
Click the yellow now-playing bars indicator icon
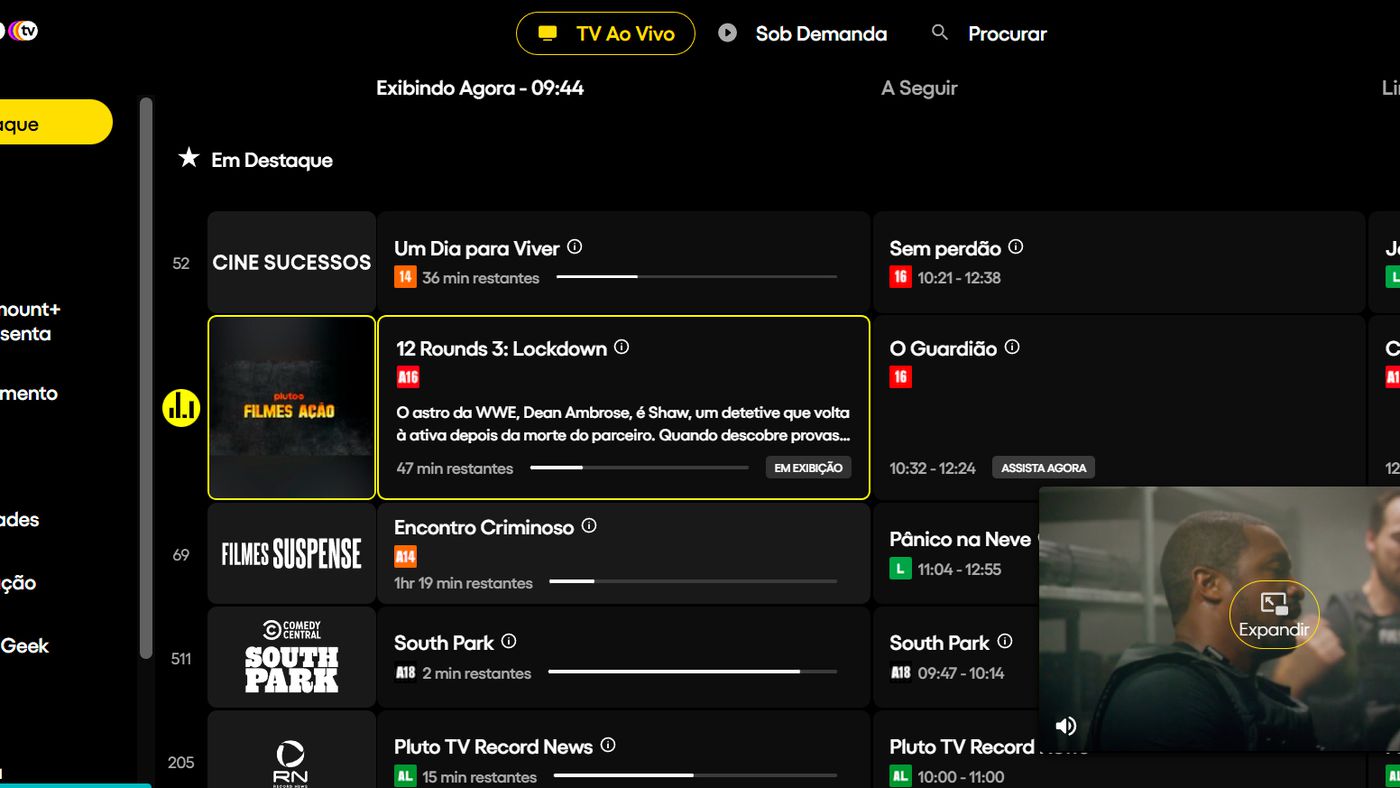(x=181, y=407)
